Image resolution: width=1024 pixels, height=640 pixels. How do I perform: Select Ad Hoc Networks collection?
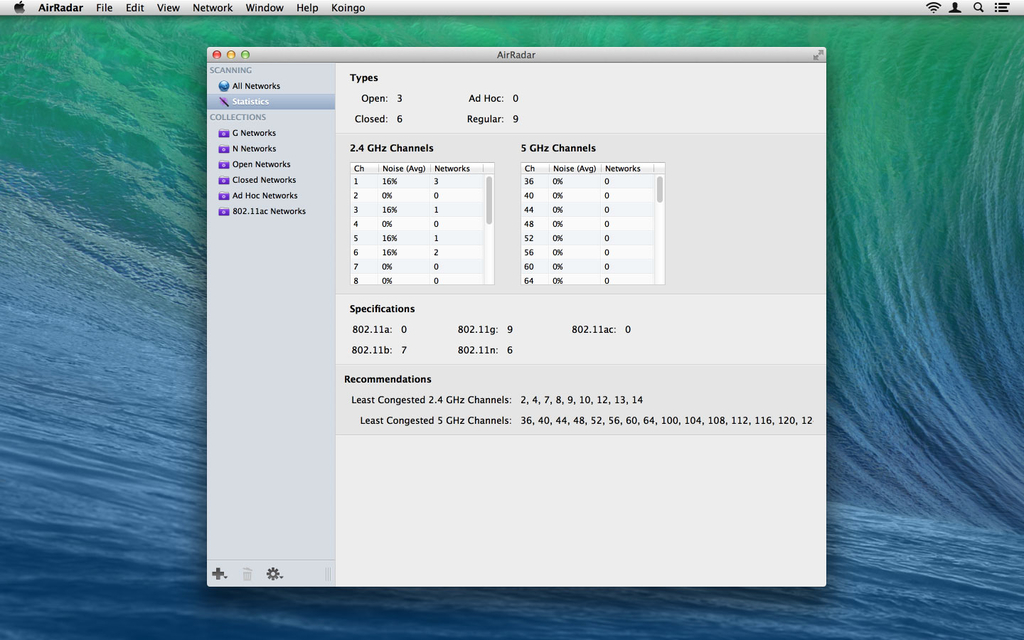pyautogui.click(x=265, y=196)
